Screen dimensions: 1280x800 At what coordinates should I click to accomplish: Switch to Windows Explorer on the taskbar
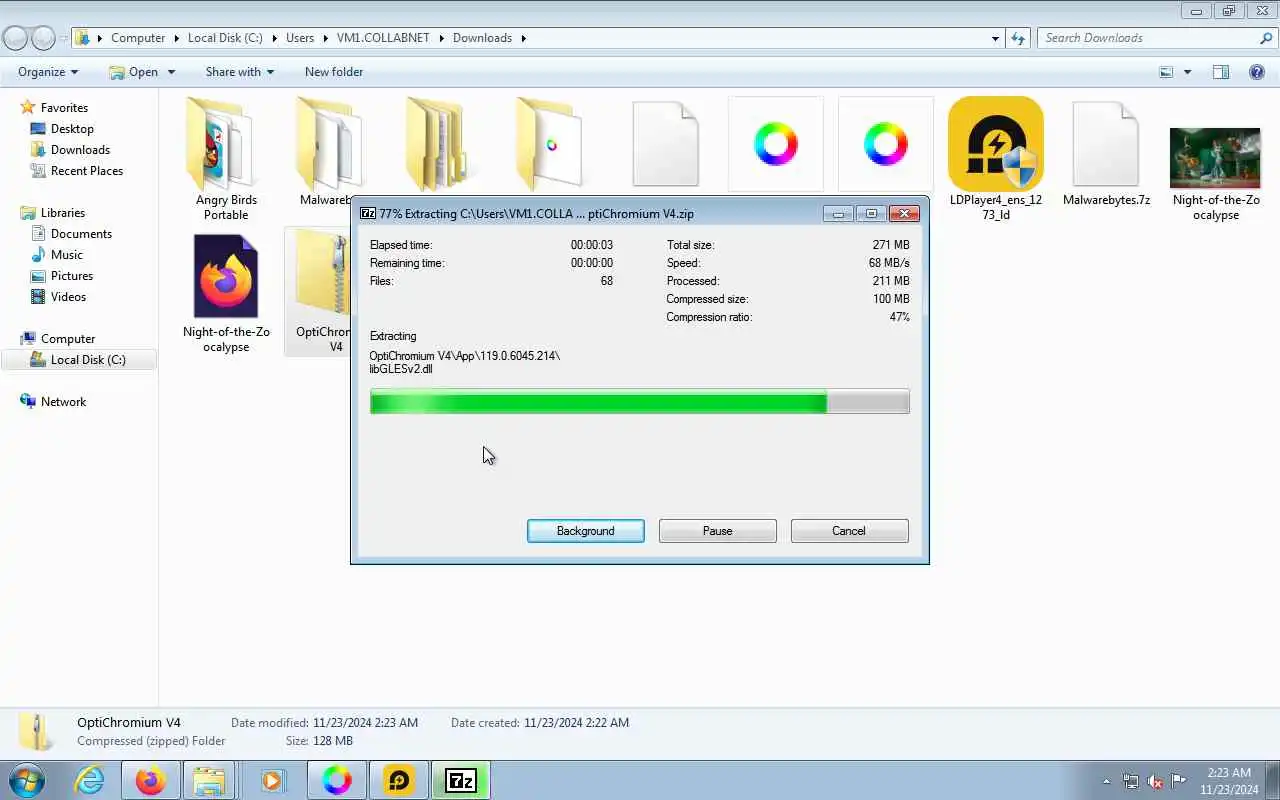pyautogui.click(x=210, y=780)
